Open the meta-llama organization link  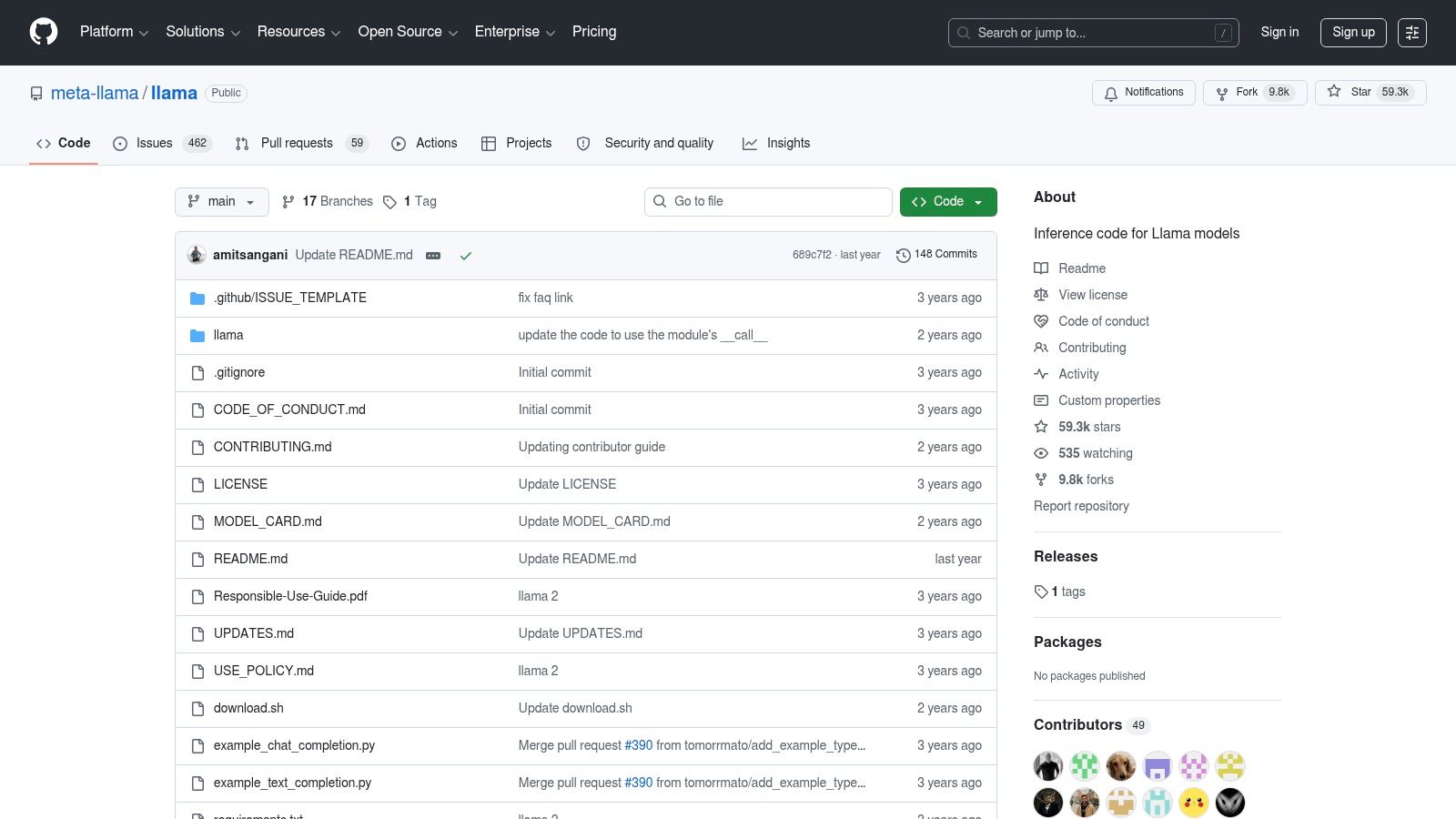click(x=95, y=93)
